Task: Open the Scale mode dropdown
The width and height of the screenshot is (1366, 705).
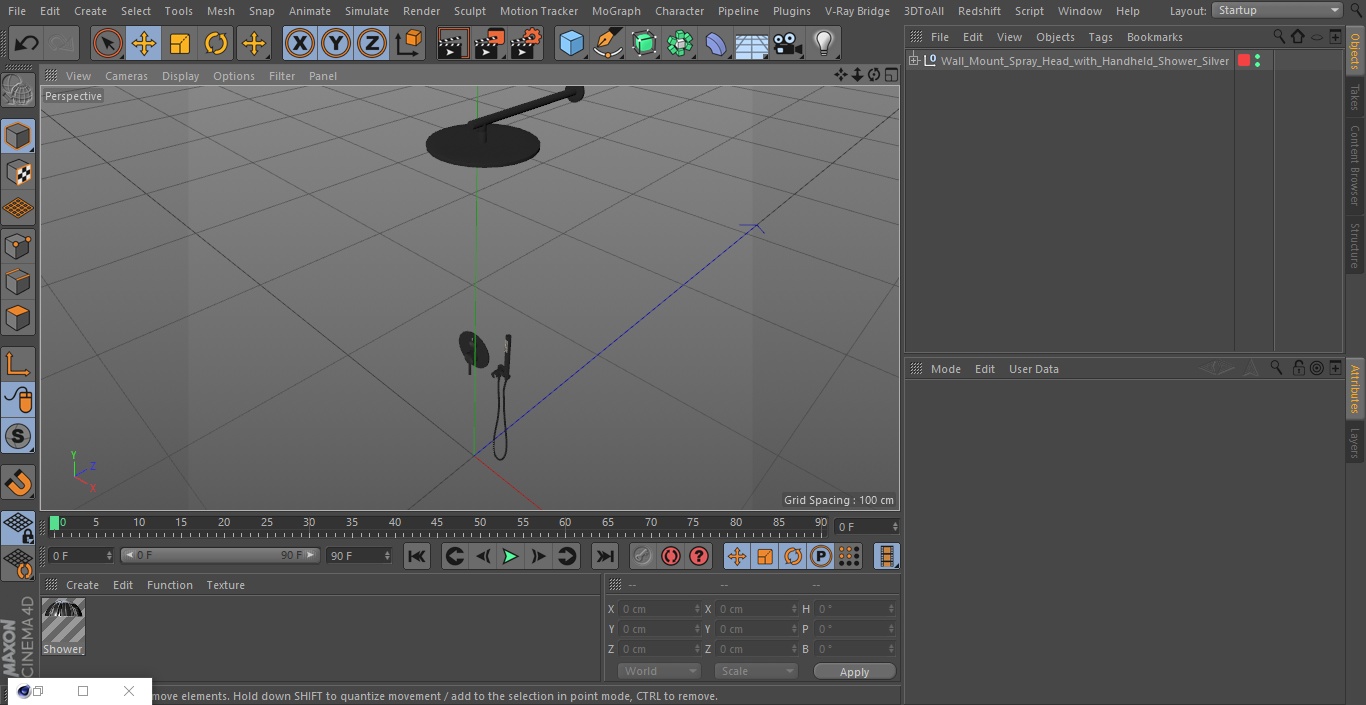Action: click(755, 671)
